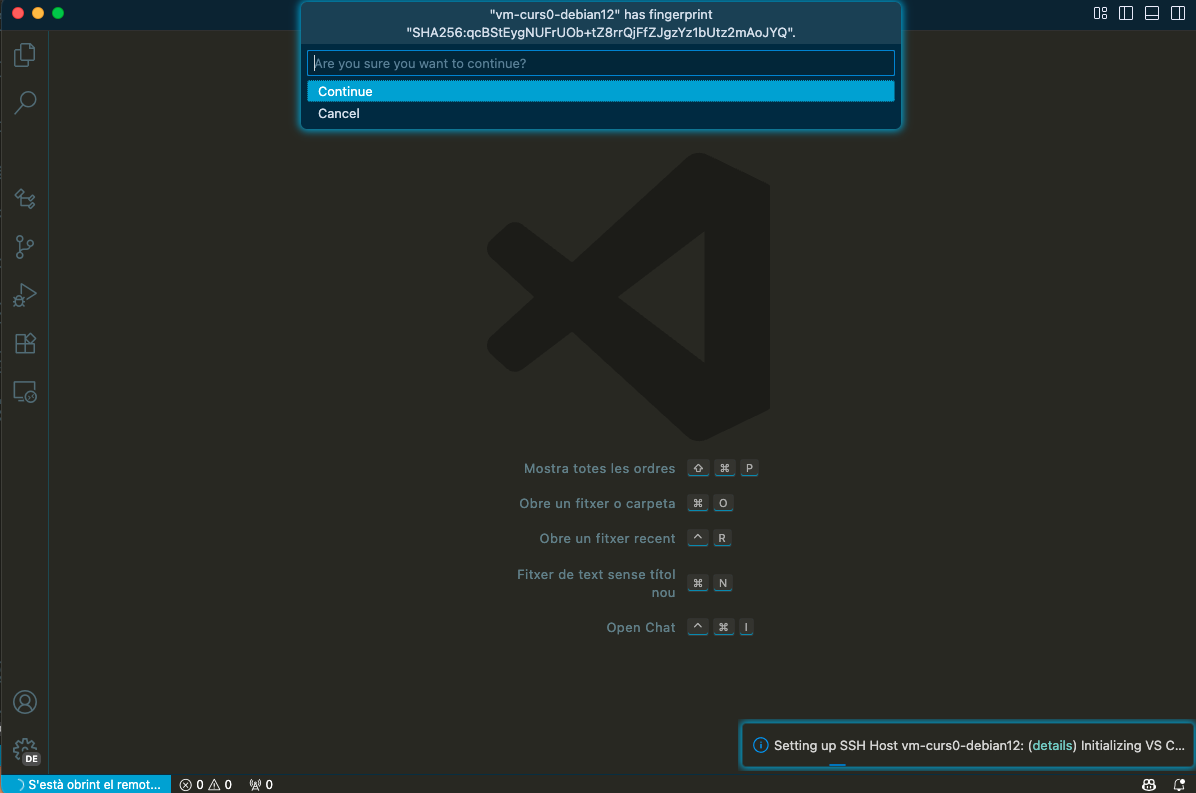Open the Accounts menu icon
Image resolution: width=1196 pixels, height=793 pixels.
tap(24, 702)
